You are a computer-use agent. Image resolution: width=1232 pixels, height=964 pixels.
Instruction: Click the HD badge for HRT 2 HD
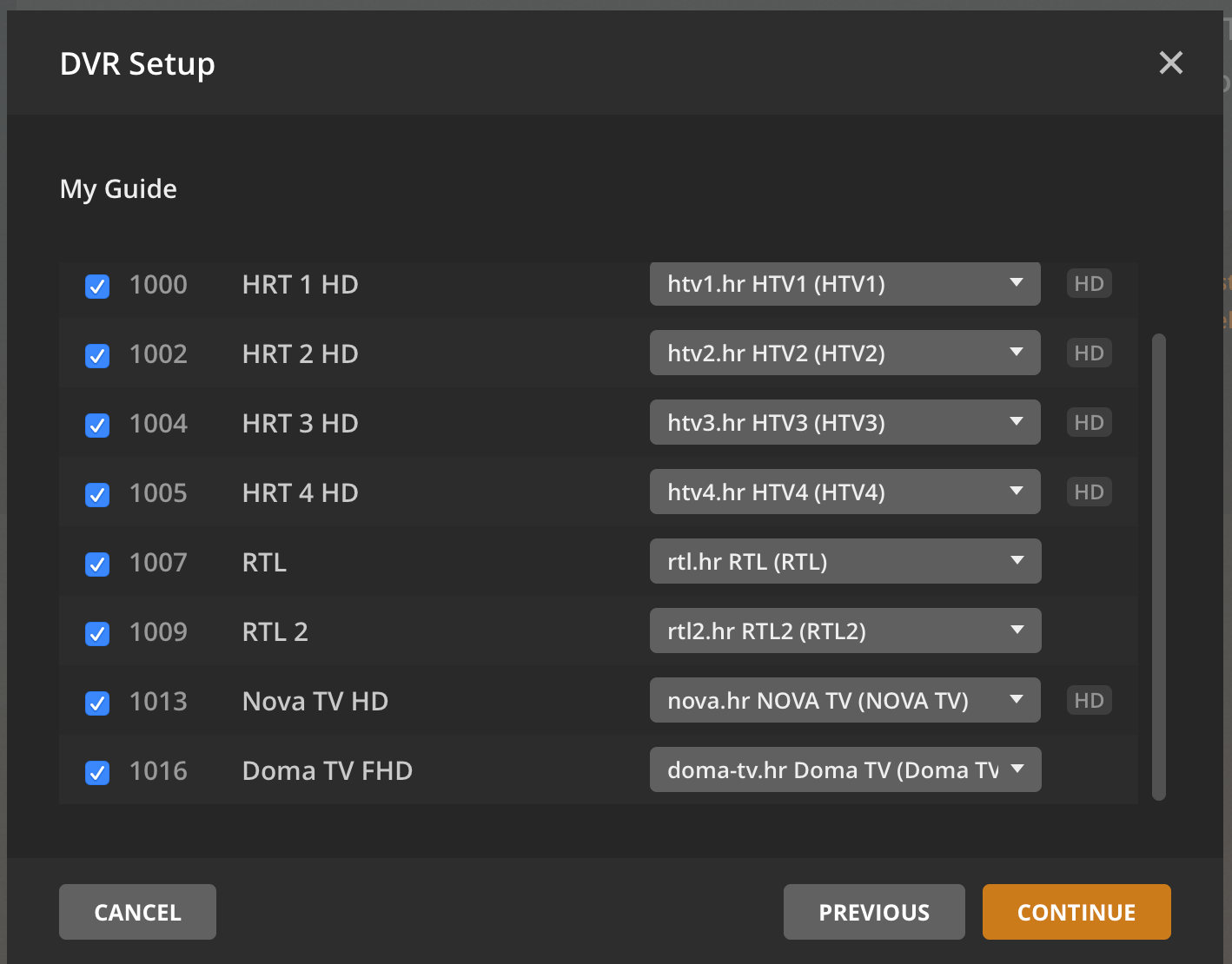(x=1089, y=353)
